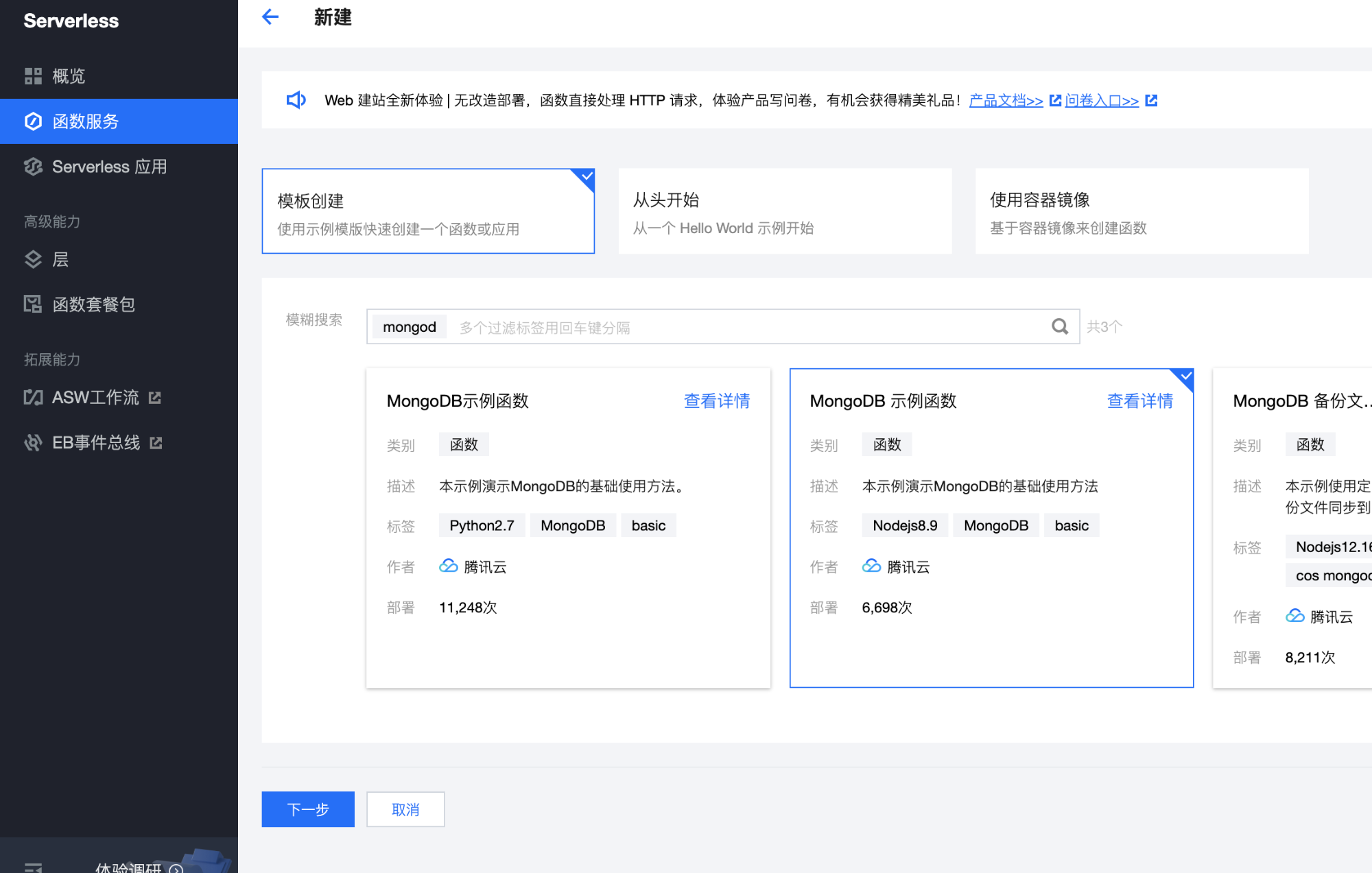The height and width of the screenshot is (873, 1372).
Task: Click the basic tag on Nodejs8.9 card
Action: 1072,525
